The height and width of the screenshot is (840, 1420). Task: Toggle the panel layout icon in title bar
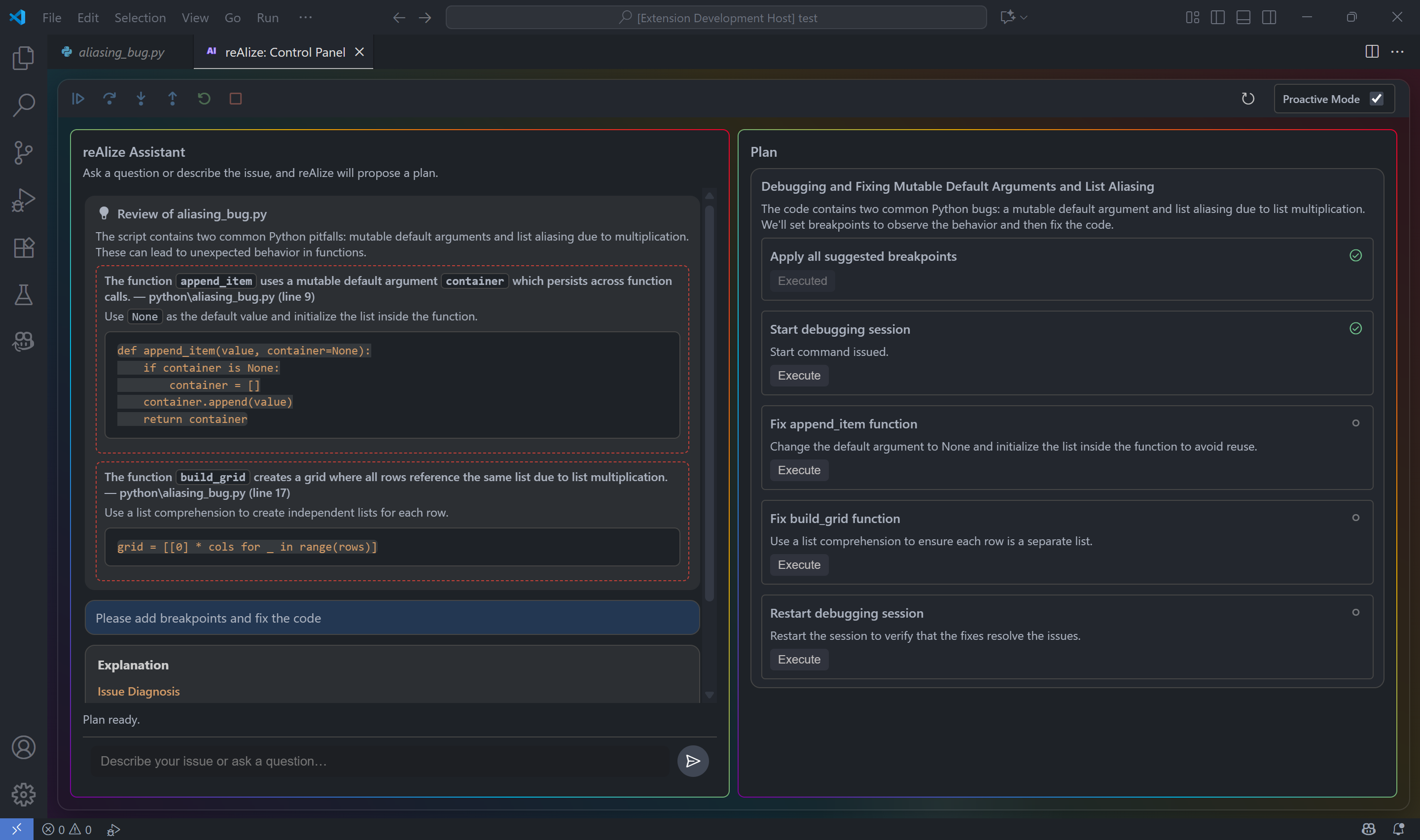[1243, 18]
